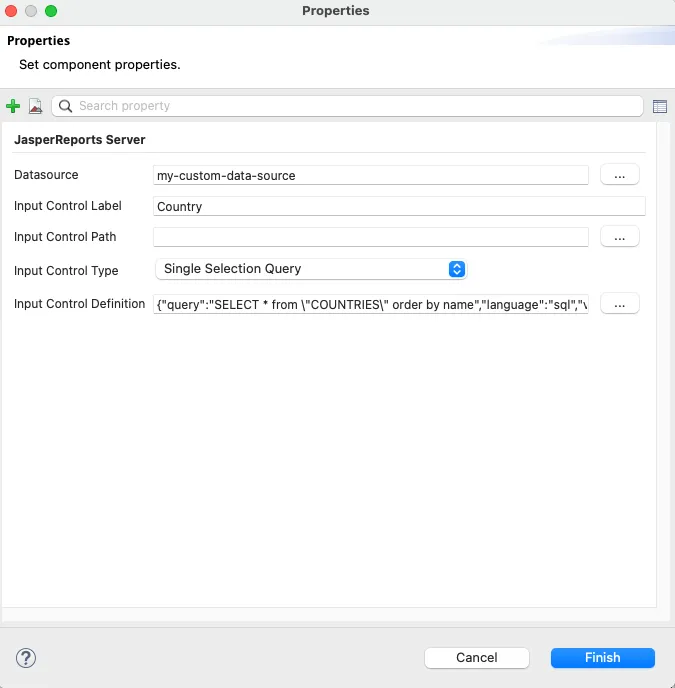Click the document image icon beside search
The height and width of the screenshot is (688, 675).
pyautogui.click(x=36, y=106)
